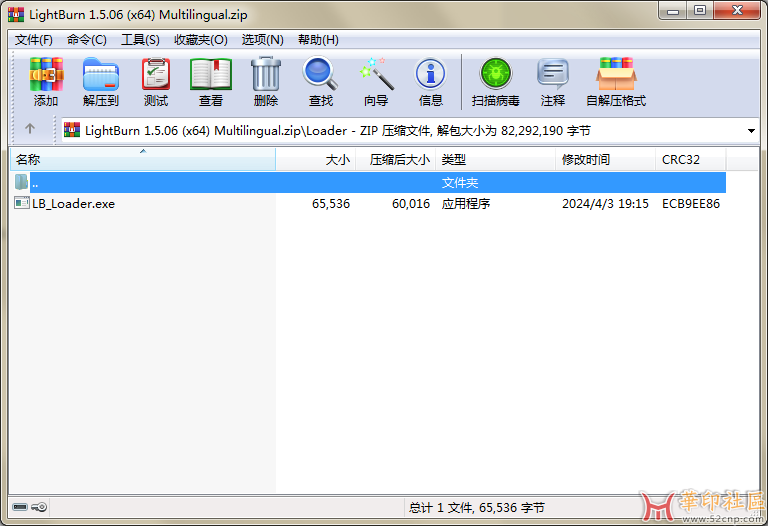This screenshot has height=526, width=768.
Task: Click the size value 65,536 in the file row
Action: click(x=331, y=204)
